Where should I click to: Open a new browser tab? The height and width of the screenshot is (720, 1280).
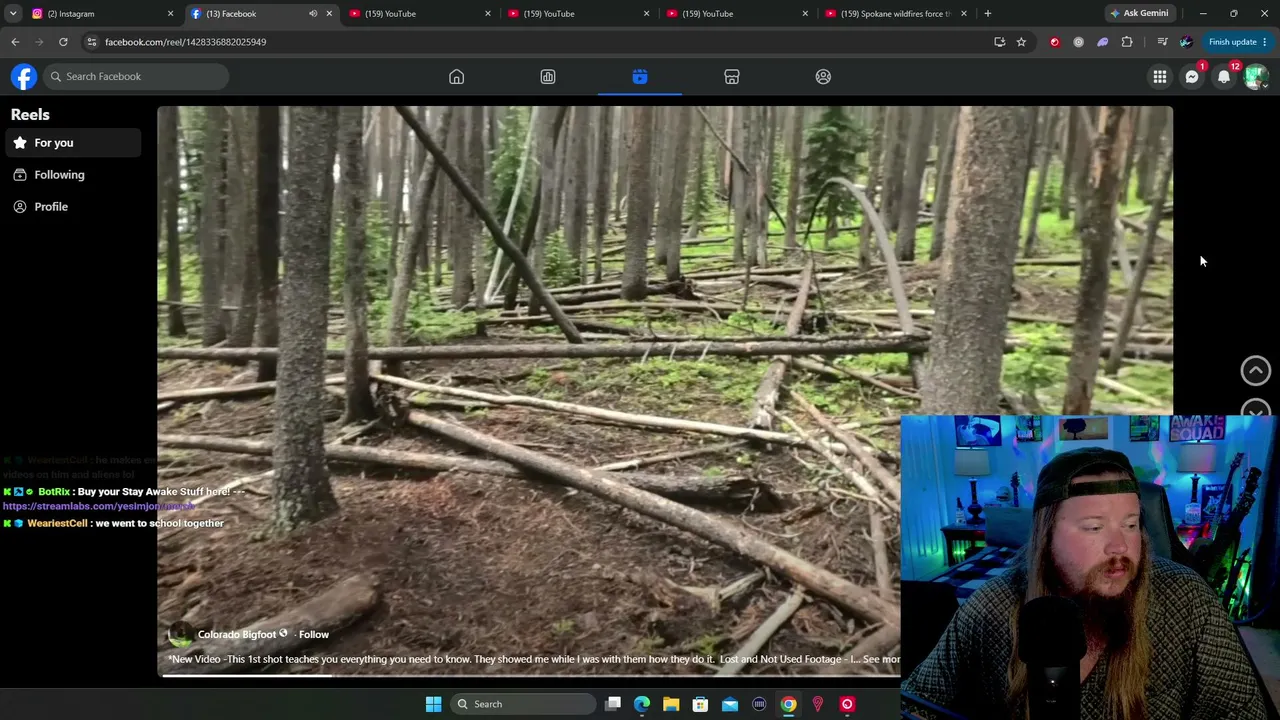point(987,14)
